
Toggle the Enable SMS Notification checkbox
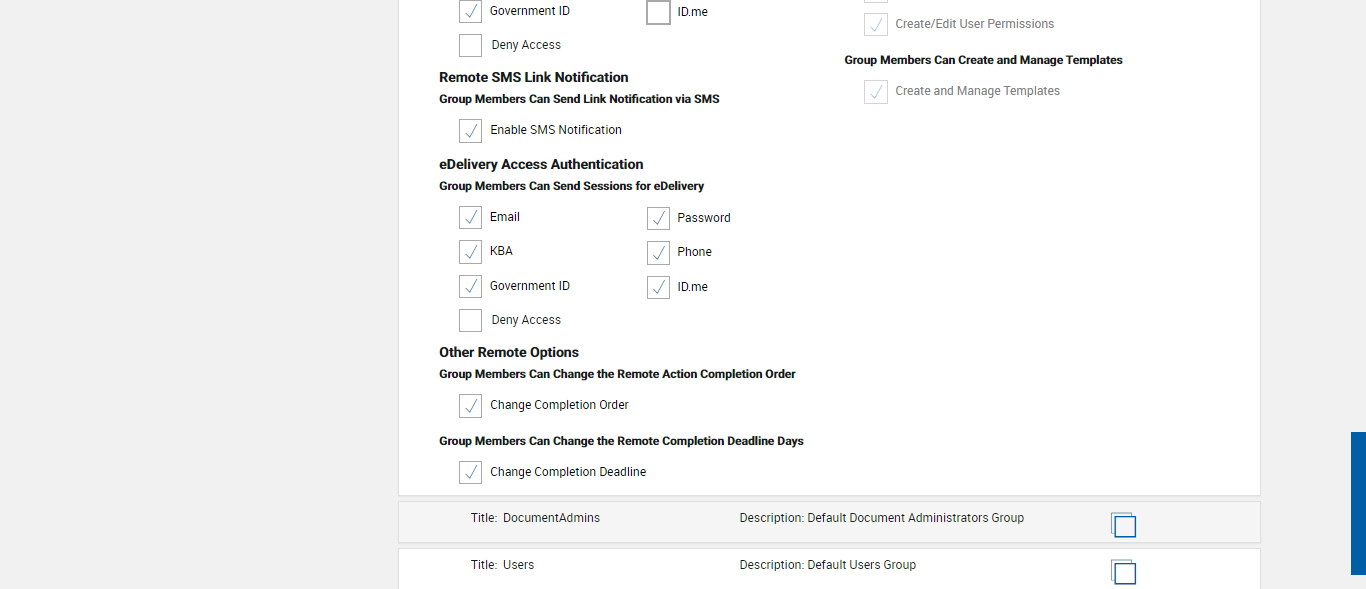click(x=470, y=131)
